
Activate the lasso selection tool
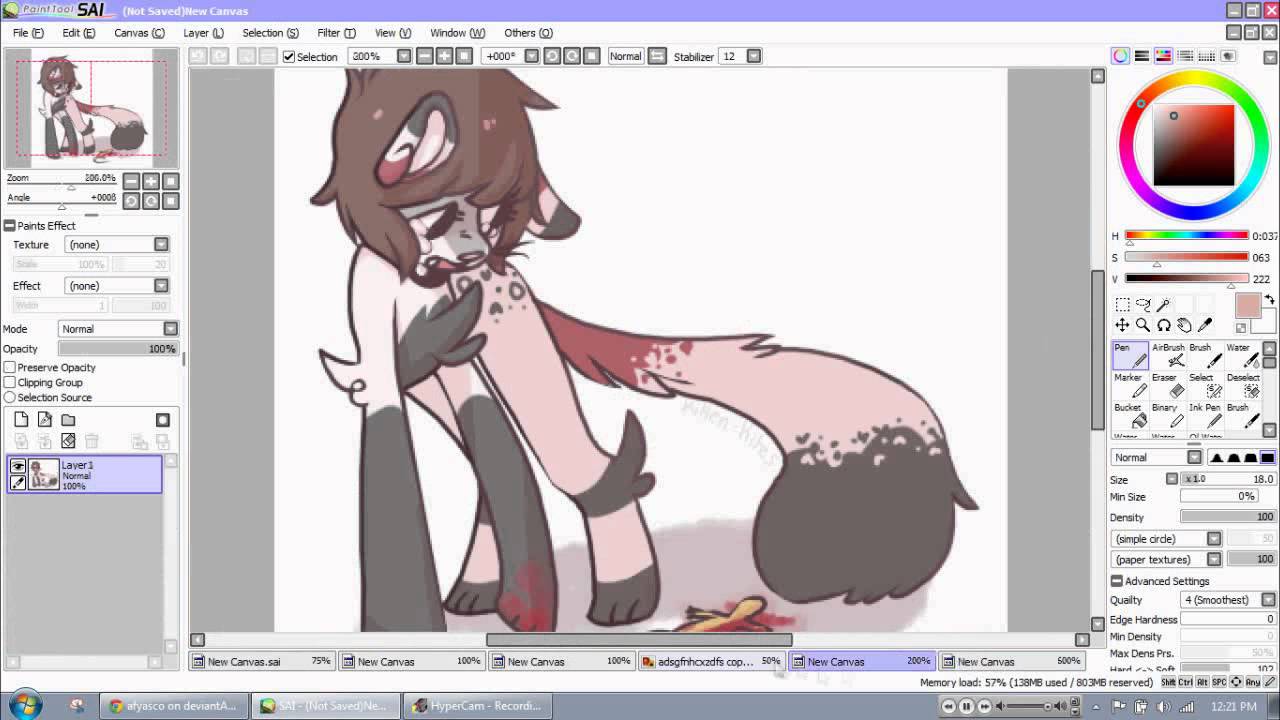(1143, 305)
